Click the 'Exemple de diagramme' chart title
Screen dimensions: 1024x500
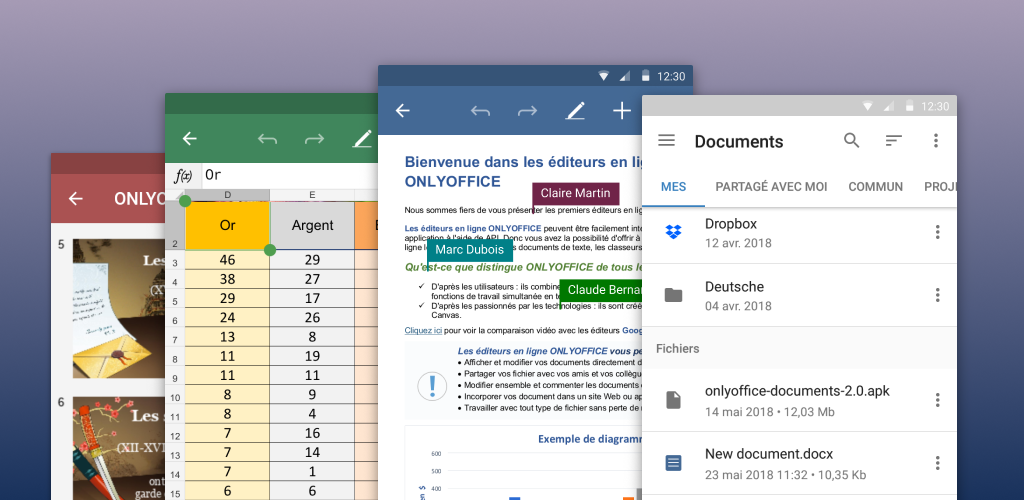(x=590, y=439)
